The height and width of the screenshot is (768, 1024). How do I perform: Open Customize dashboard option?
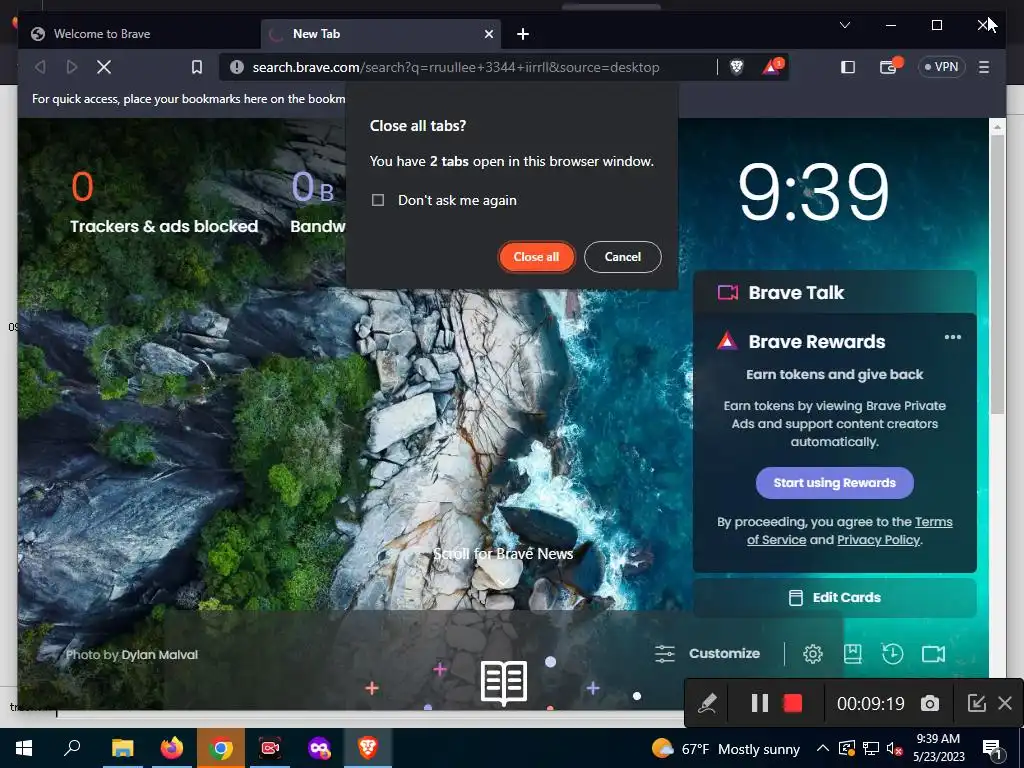tap(707, 654)
